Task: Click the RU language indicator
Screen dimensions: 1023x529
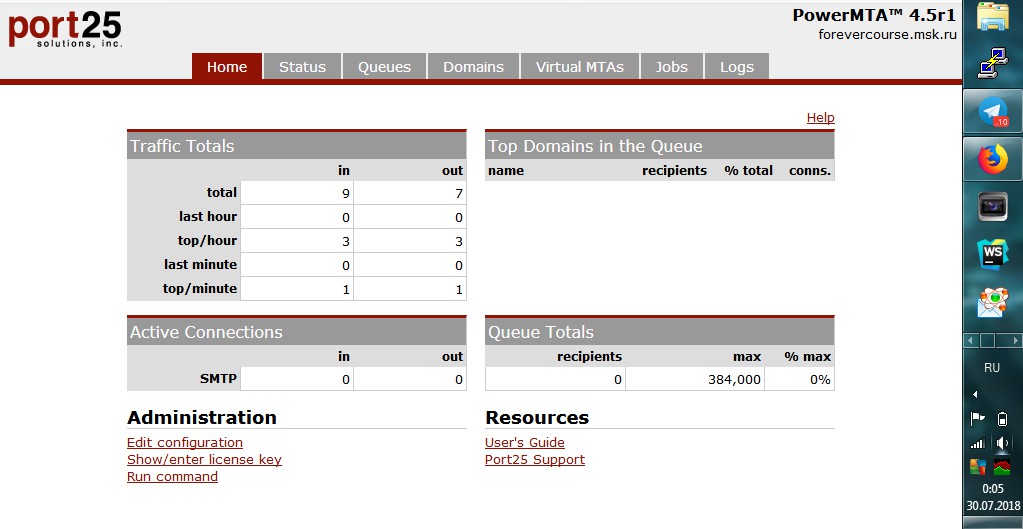Action: tap(992, 368)
